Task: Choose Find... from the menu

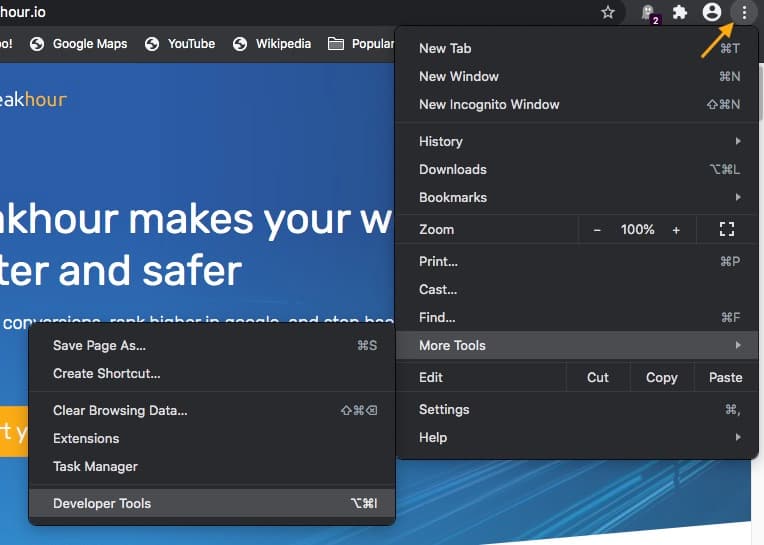Action: [577, 318]
